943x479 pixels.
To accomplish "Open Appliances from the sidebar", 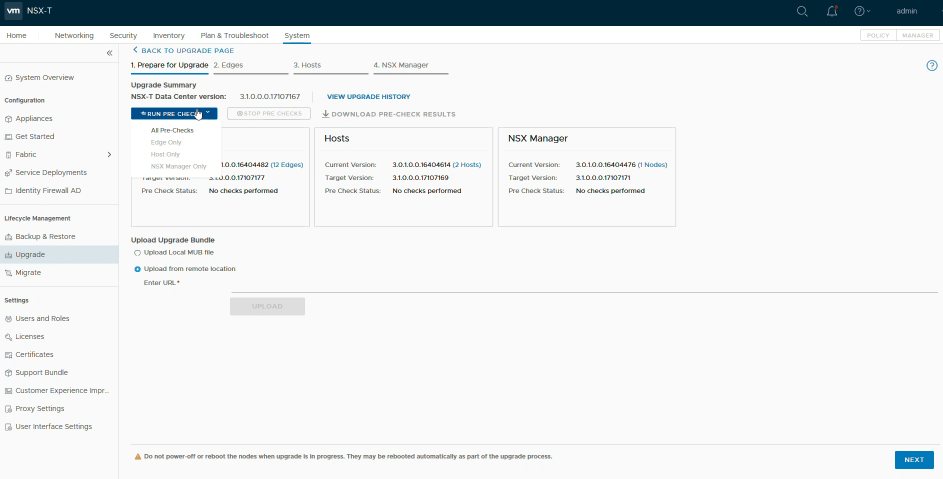I will pyautogui.click(x=34, y=118).
